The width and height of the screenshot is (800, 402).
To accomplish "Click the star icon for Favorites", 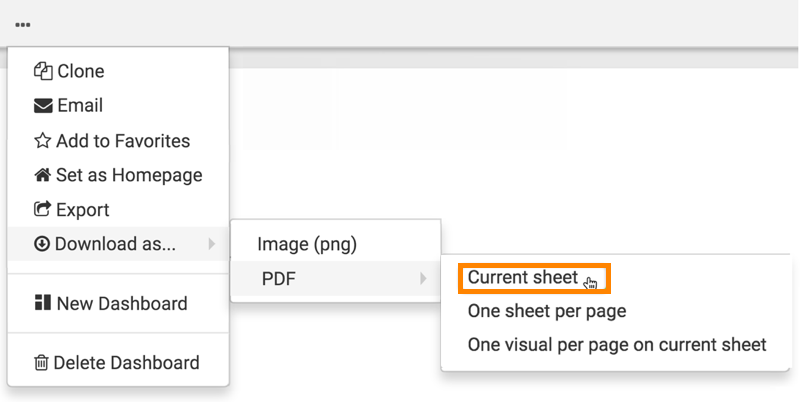I will [x=43, y=141].
